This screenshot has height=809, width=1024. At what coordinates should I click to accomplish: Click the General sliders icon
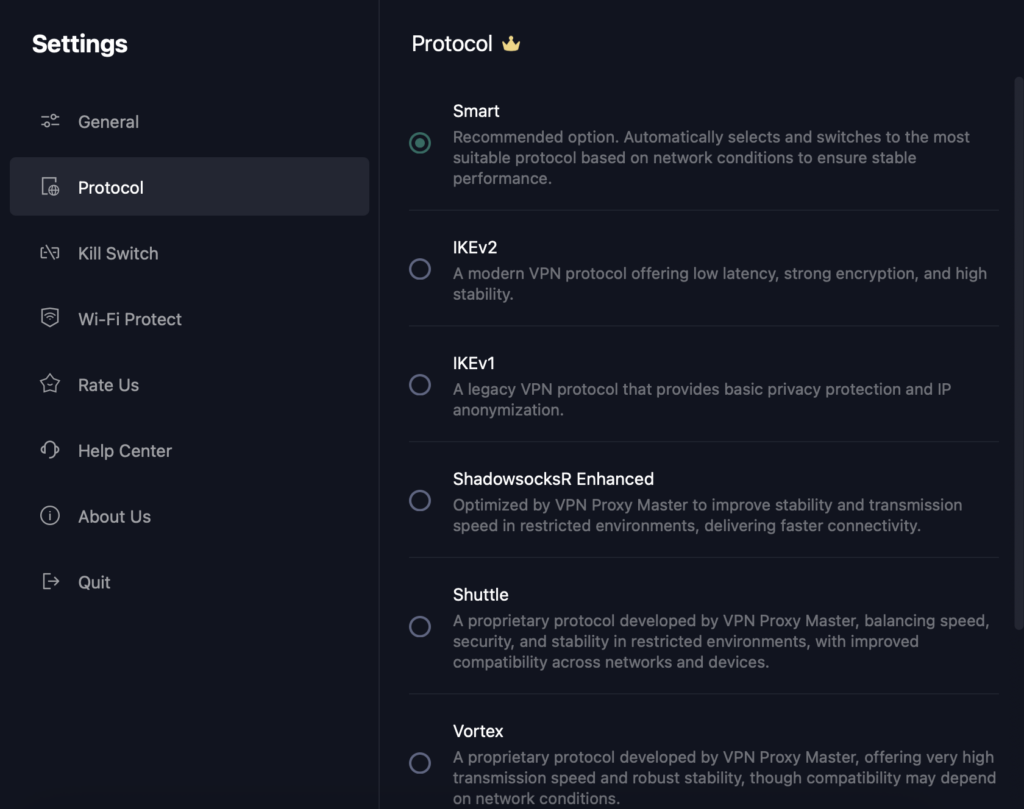tap(50, 122)
